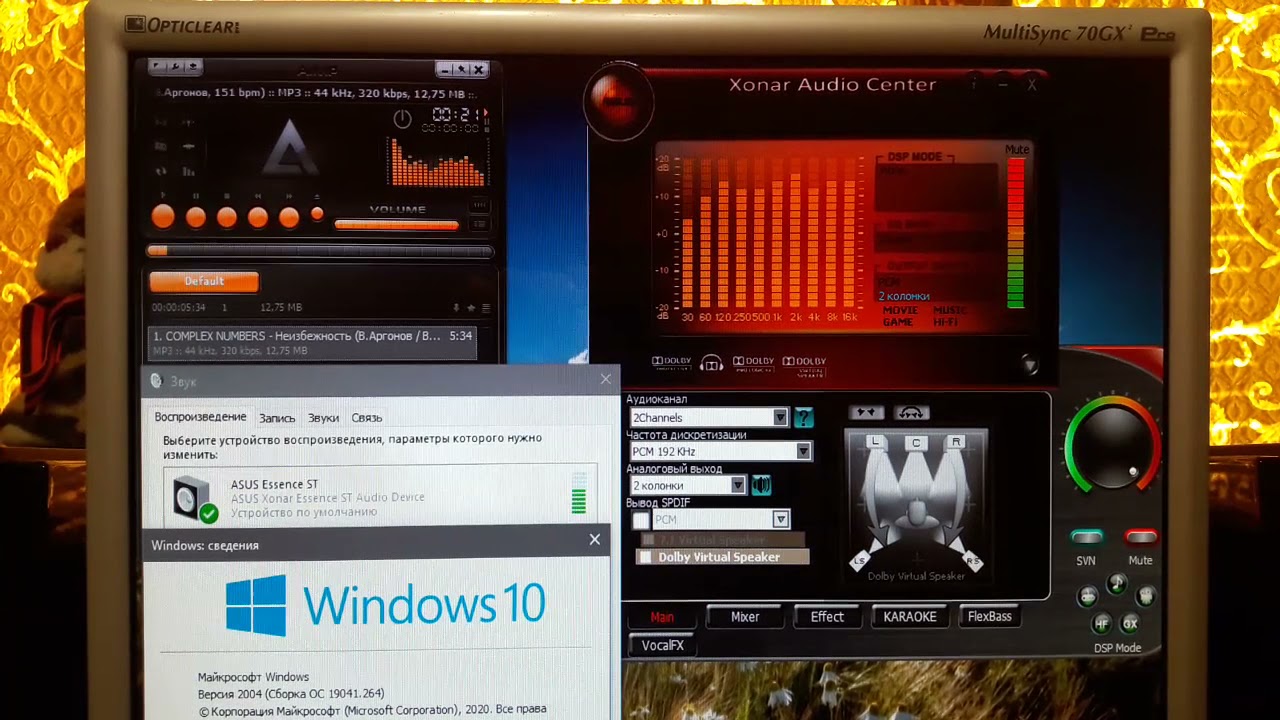This screenshot has width=1280, height=720.
Task: Click the AIMP power icon
Action: tap(402, 119)
